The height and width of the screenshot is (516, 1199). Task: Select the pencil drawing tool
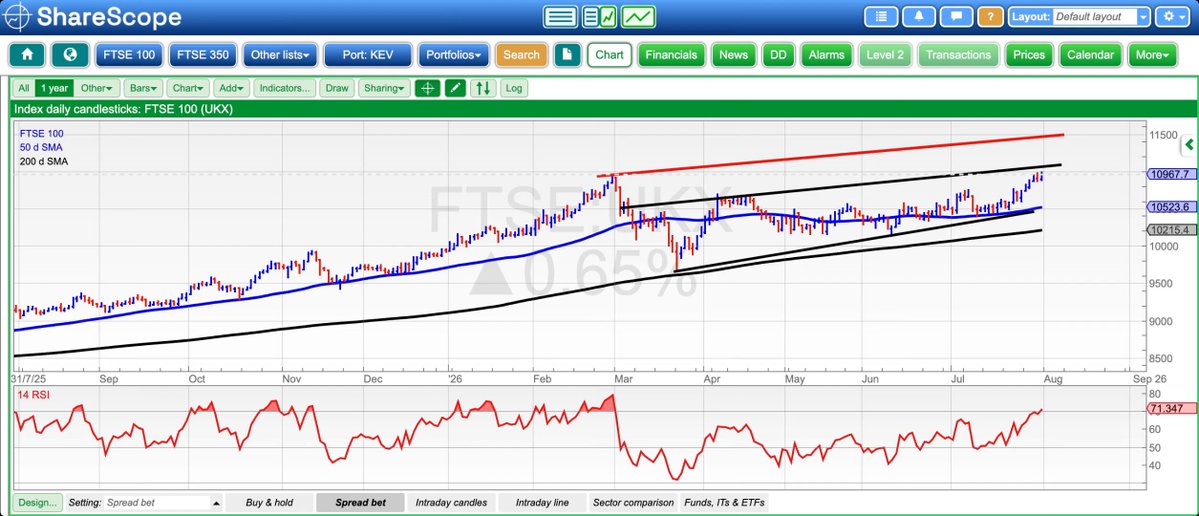click(455, 88)
